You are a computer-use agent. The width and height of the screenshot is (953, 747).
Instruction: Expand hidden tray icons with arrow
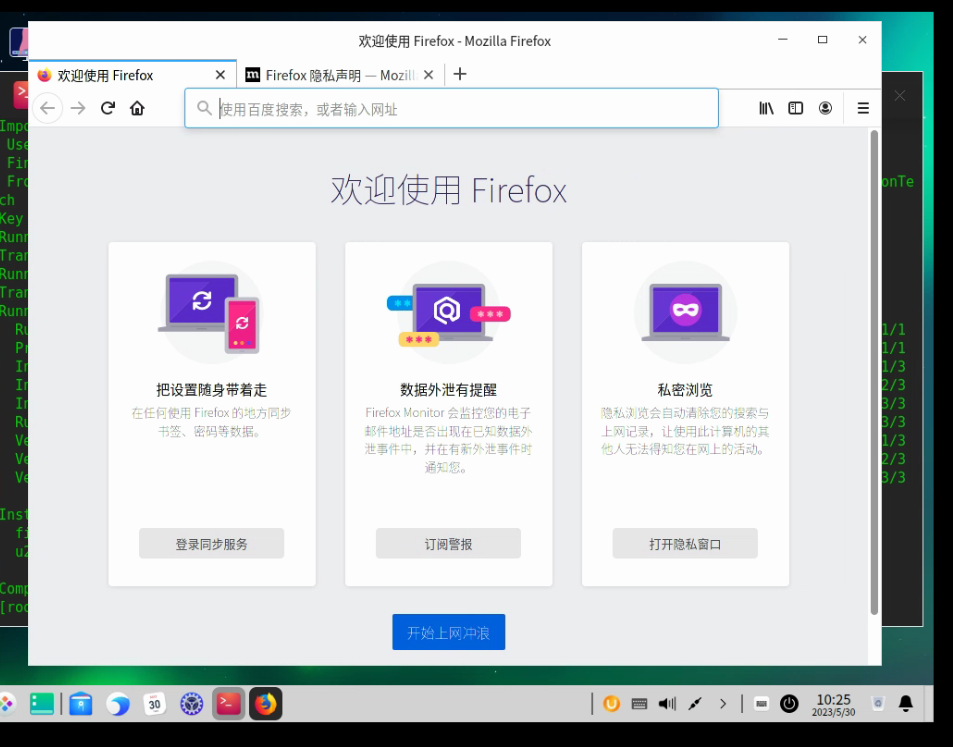pos(723,704)
